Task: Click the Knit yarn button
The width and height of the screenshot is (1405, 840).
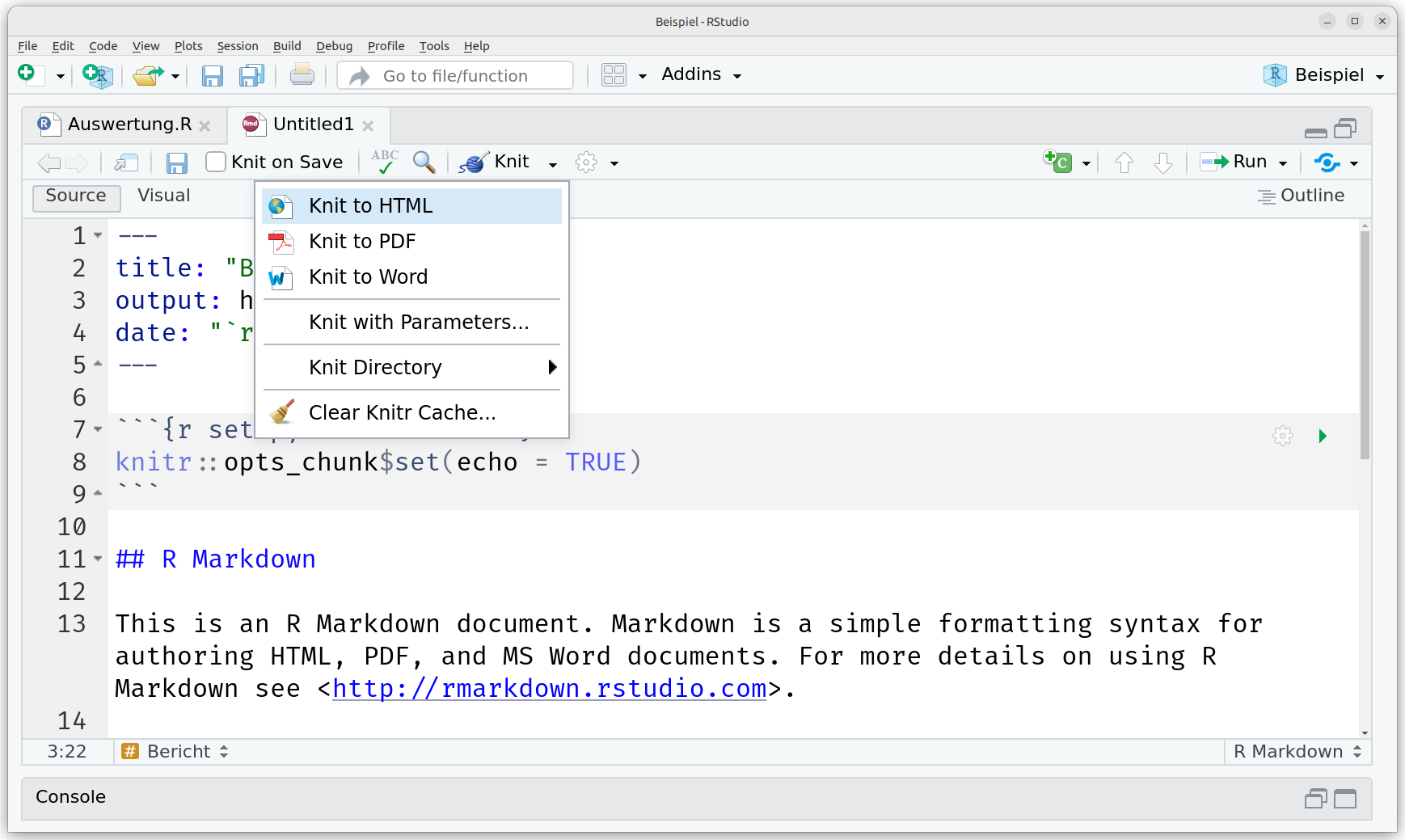Action: click(x=494, y=162)
